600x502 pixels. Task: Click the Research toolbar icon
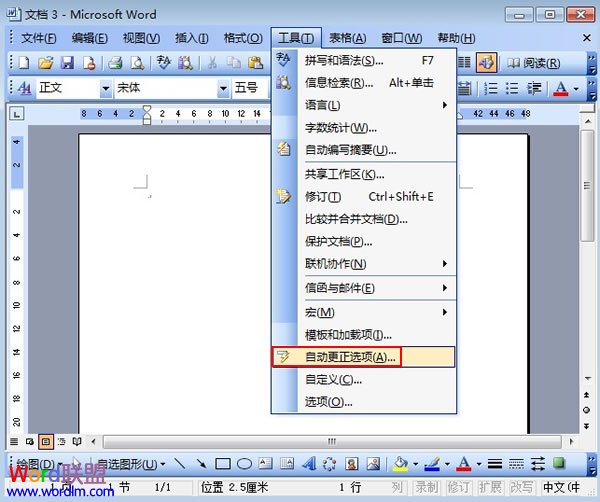[x=186, y=63]
